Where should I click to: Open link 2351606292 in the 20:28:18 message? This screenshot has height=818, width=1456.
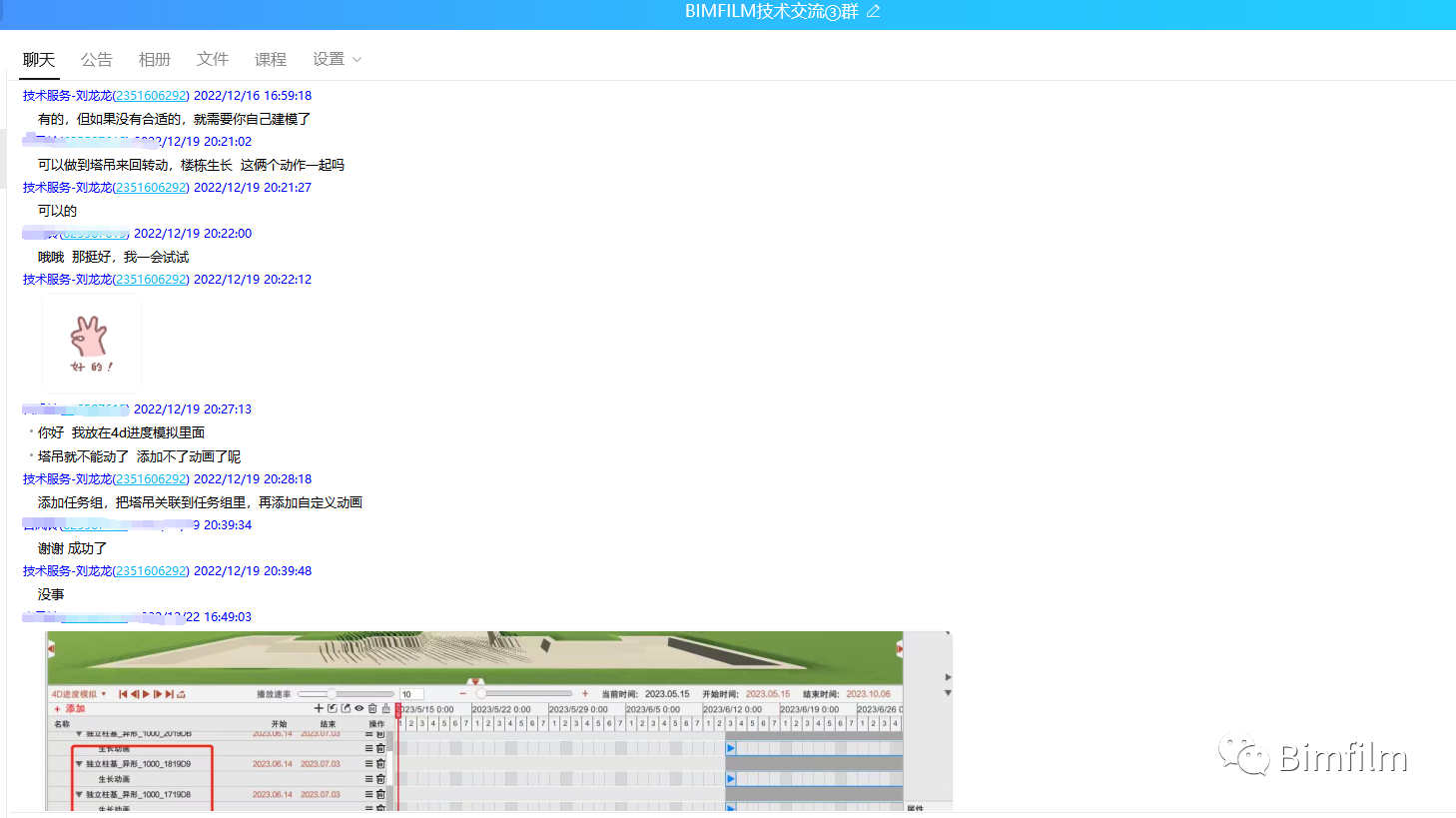coord(151,479)
